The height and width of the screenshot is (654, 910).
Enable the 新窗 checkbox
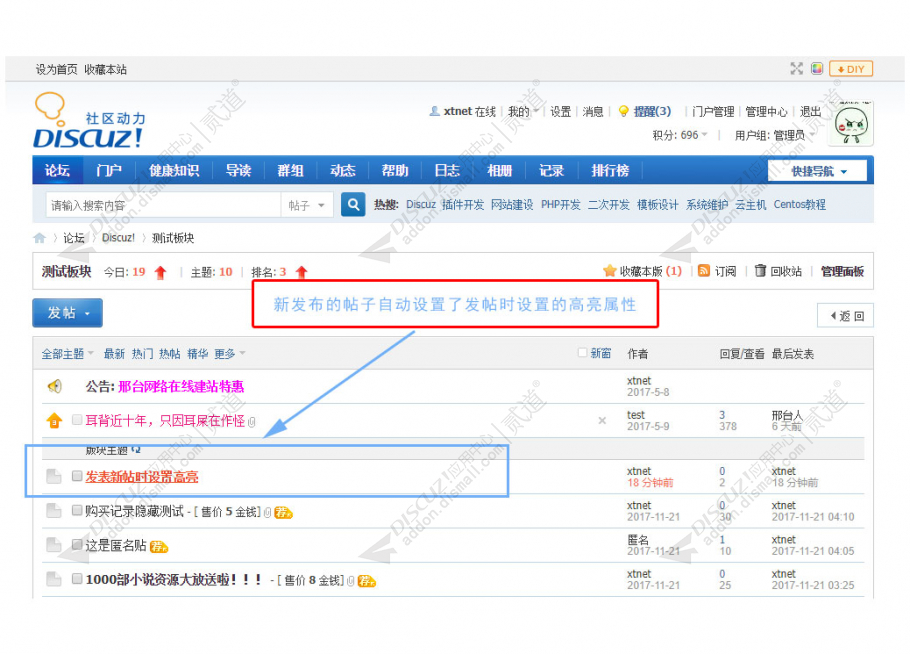[x=583, y=352]
